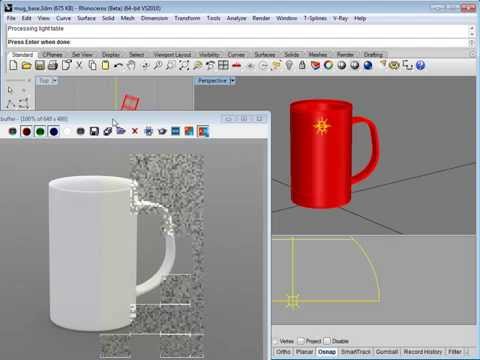Click the Open file folder icon
The height and width of the screenshot is (360, 480).
[26, 65]
